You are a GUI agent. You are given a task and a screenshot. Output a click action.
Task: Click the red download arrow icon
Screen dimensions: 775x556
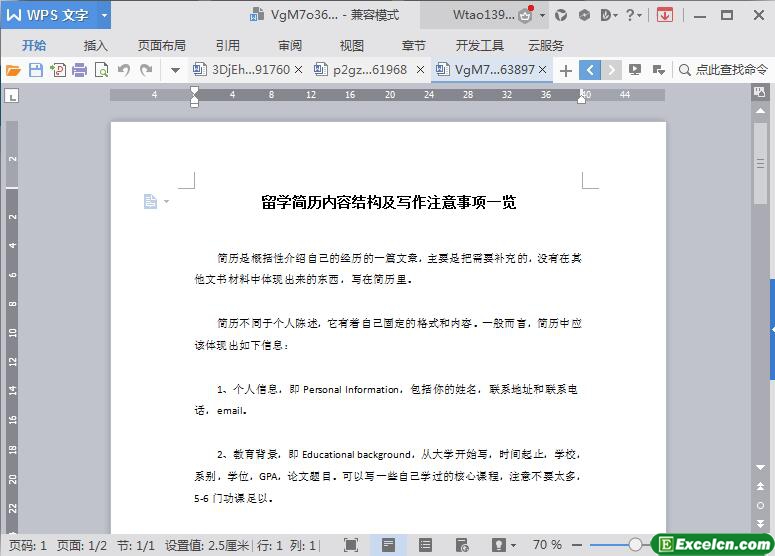click(665, 15)
